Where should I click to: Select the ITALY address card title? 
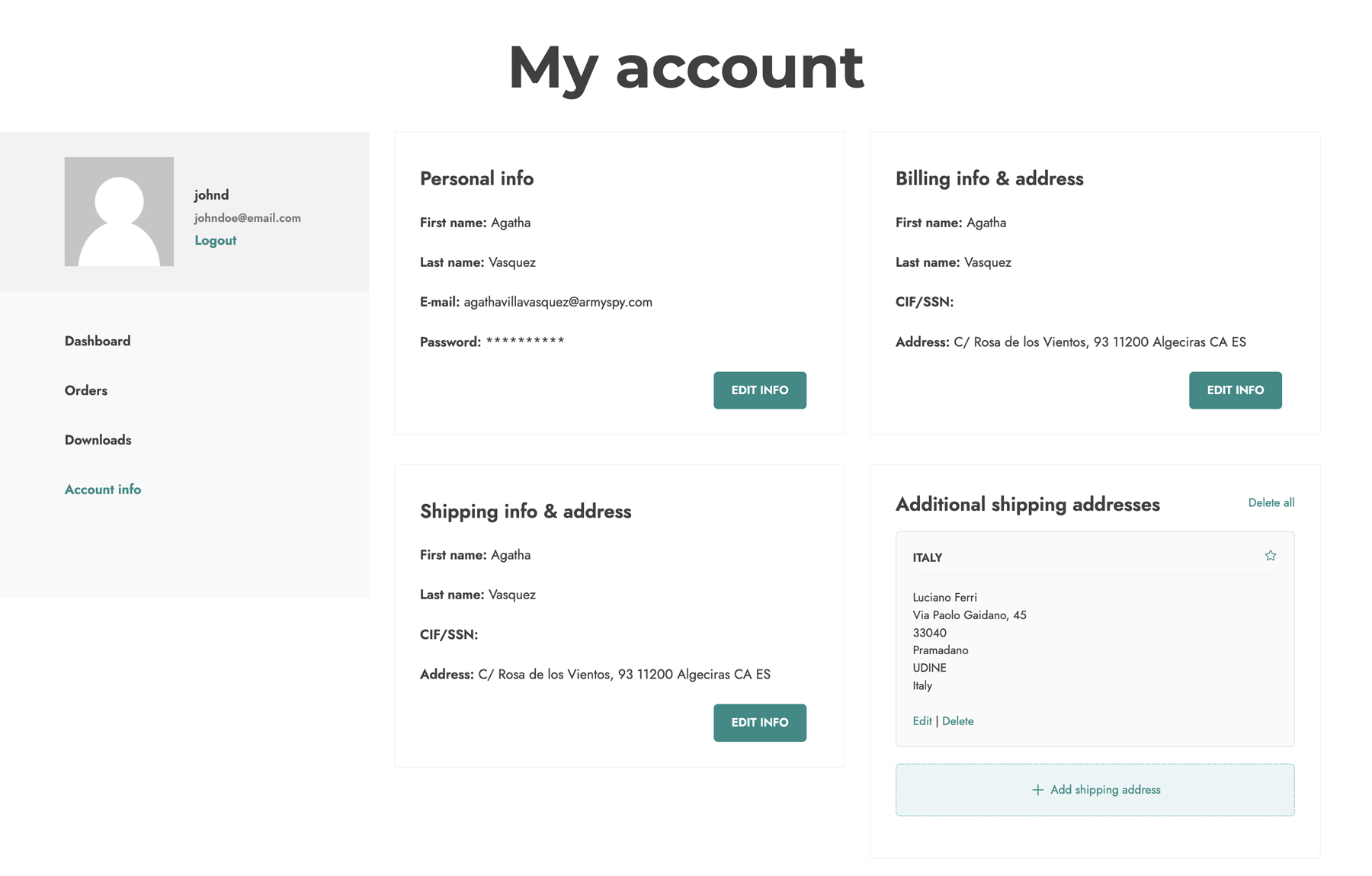[x=927, y=558]
